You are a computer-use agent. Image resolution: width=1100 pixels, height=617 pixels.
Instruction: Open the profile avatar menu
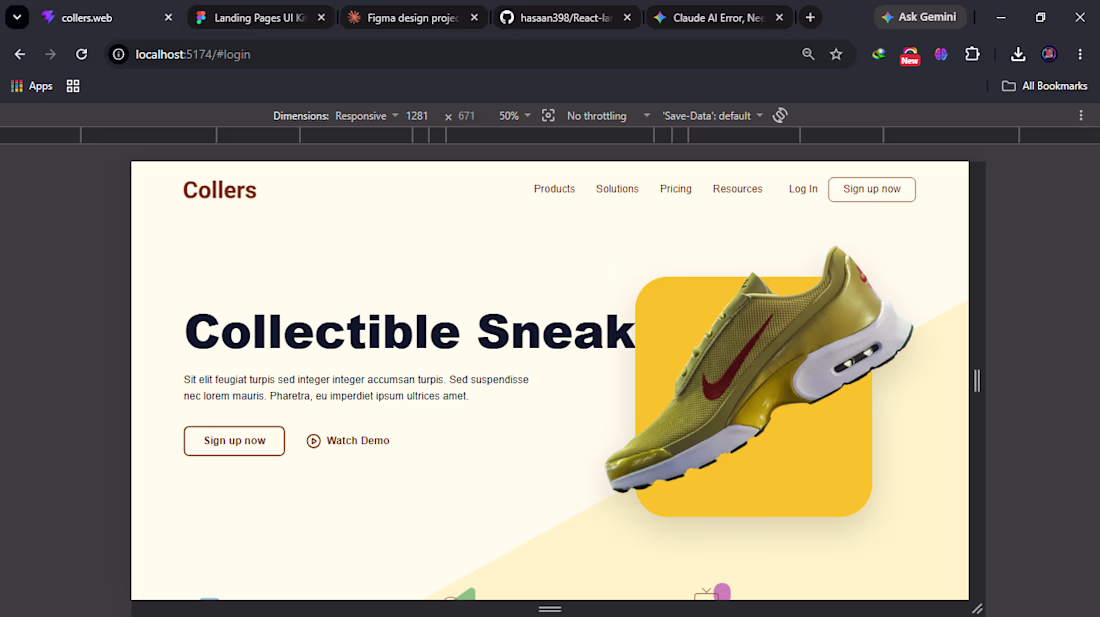click(1049, 54)
